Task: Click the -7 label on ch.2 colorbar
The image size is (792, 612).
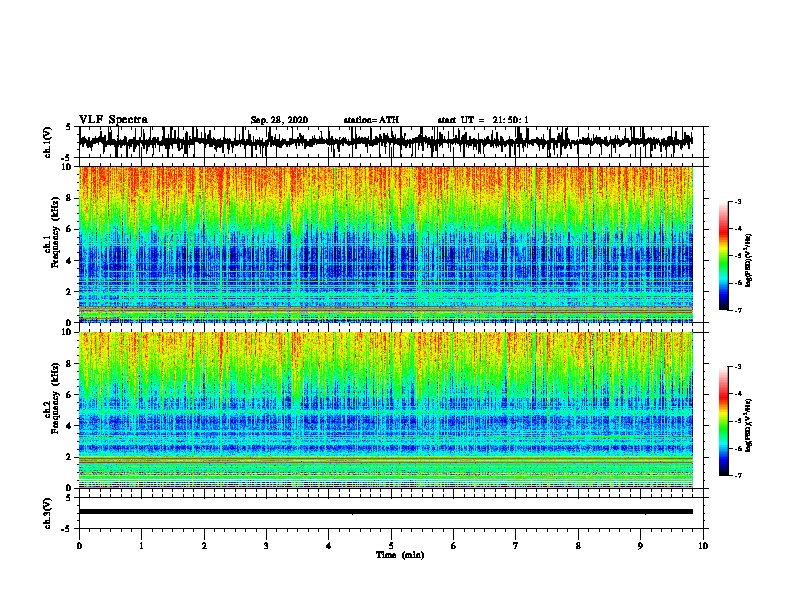Action: pyautogui.click(x=737, y=475)
